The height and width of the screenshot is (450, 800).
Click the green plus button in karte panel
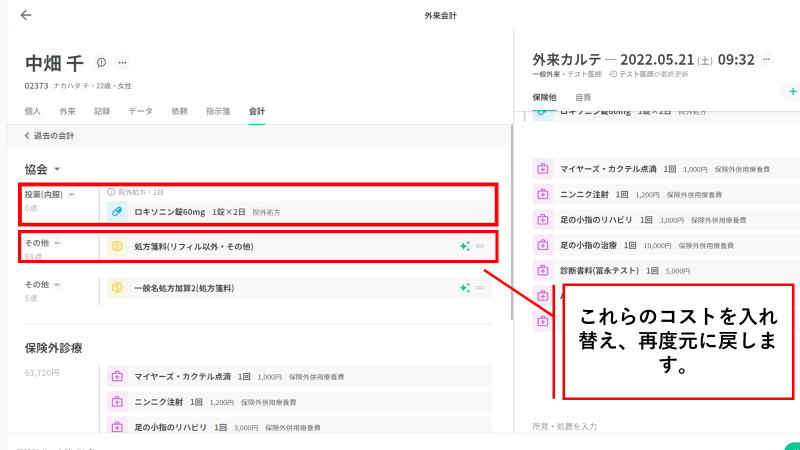(792, 91)
